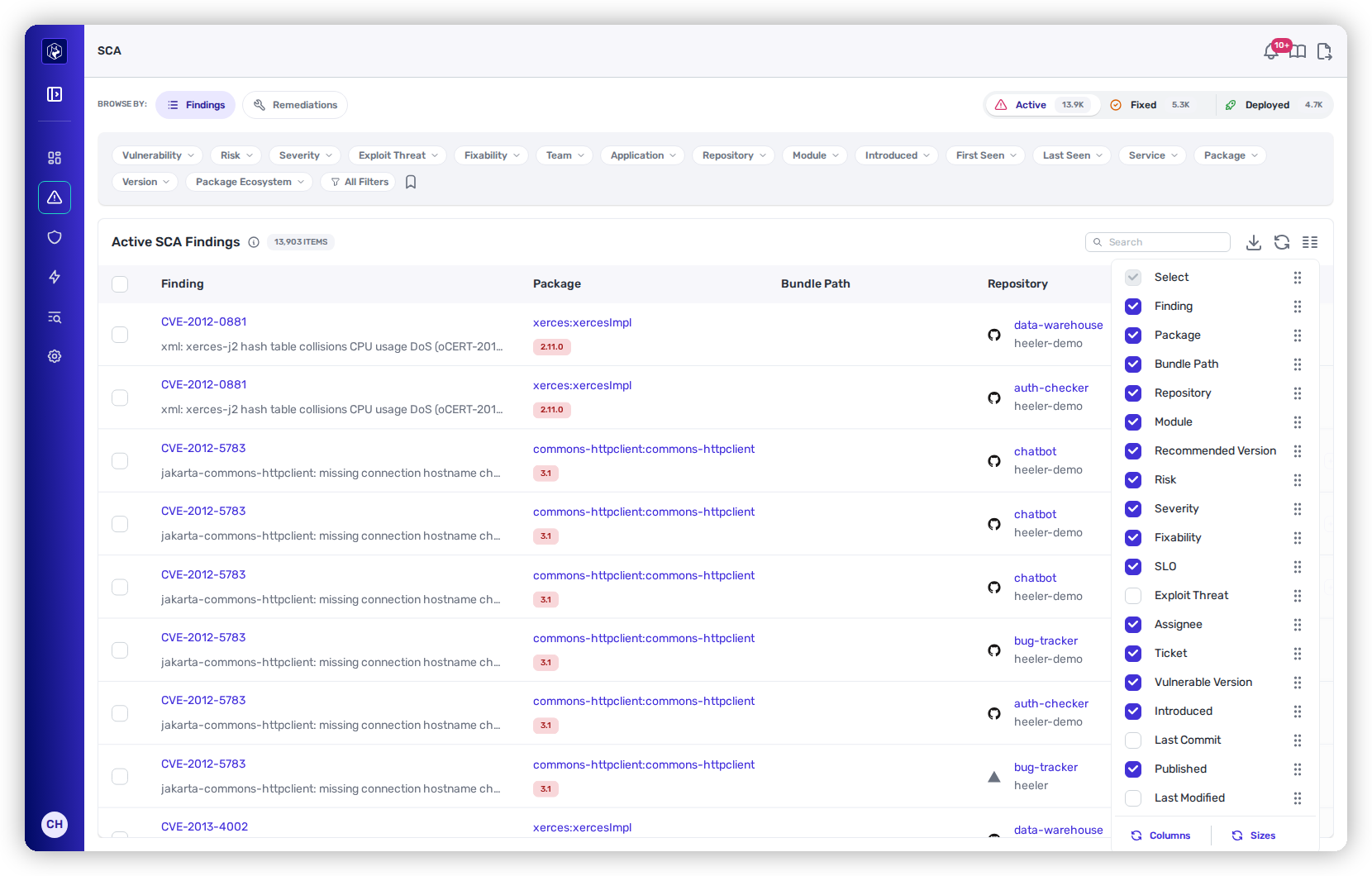Open the shield icon in sidebar
This screenshot has width=1372, height=876.
point(55,237)
